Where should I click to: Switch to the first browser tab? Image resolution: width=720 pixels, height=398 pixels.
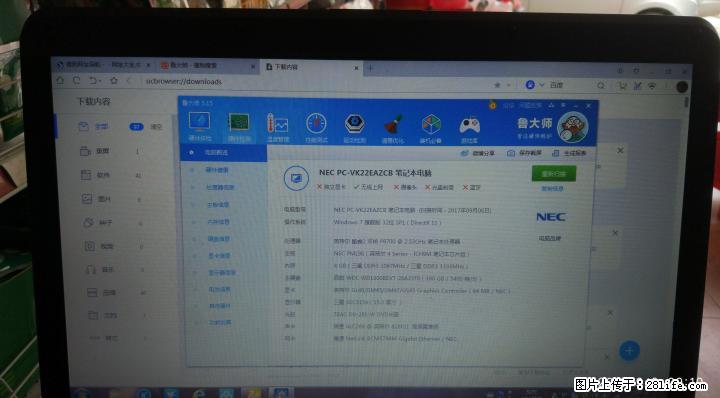103,65
